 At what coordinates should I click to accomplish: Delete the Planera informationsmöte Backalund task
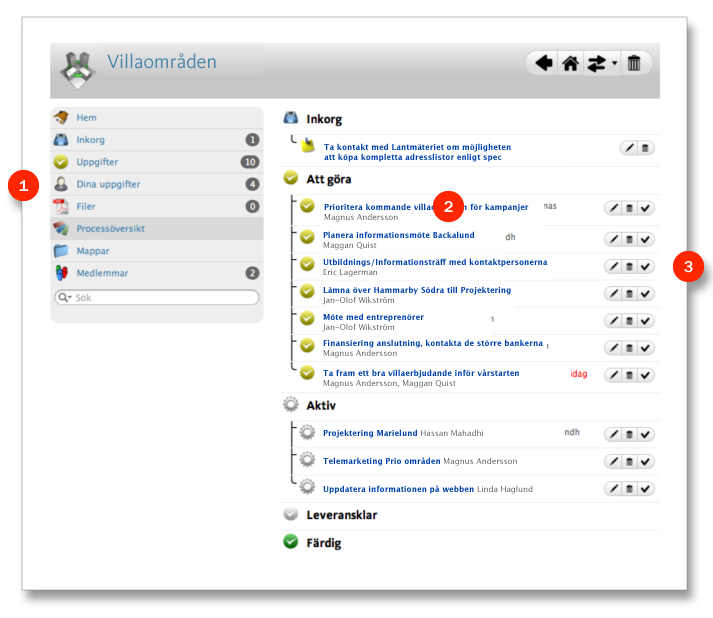click(629, 238)
